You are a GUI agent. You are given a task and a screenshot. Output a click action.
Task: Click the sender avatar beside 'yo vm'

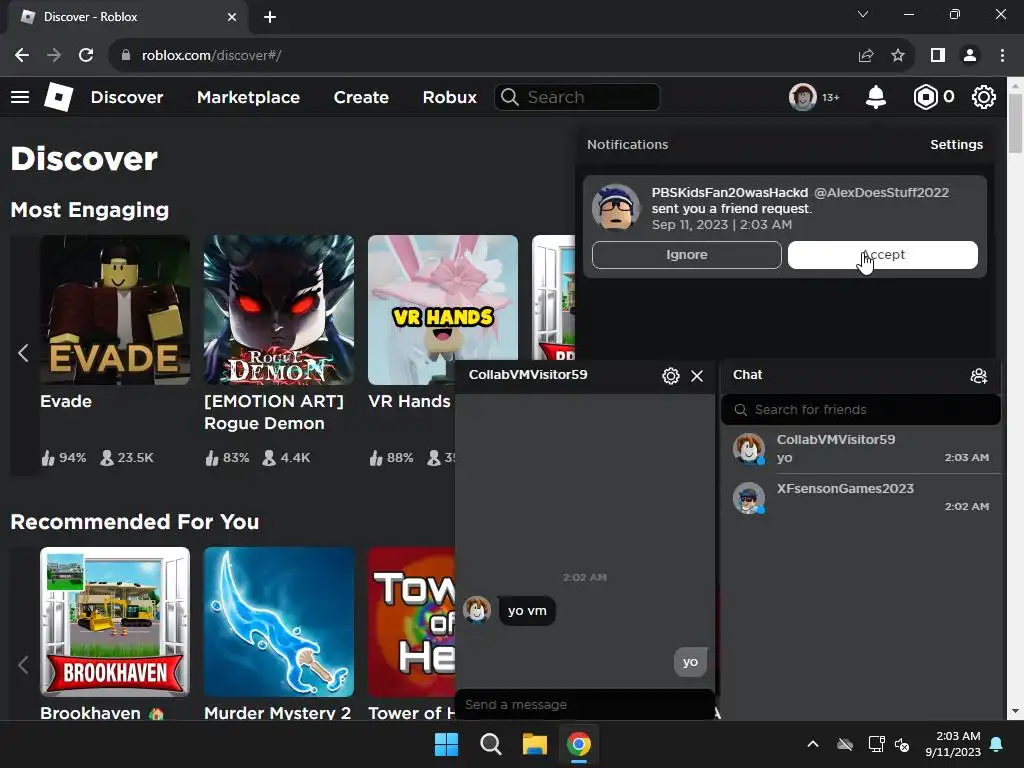(477, 610)
